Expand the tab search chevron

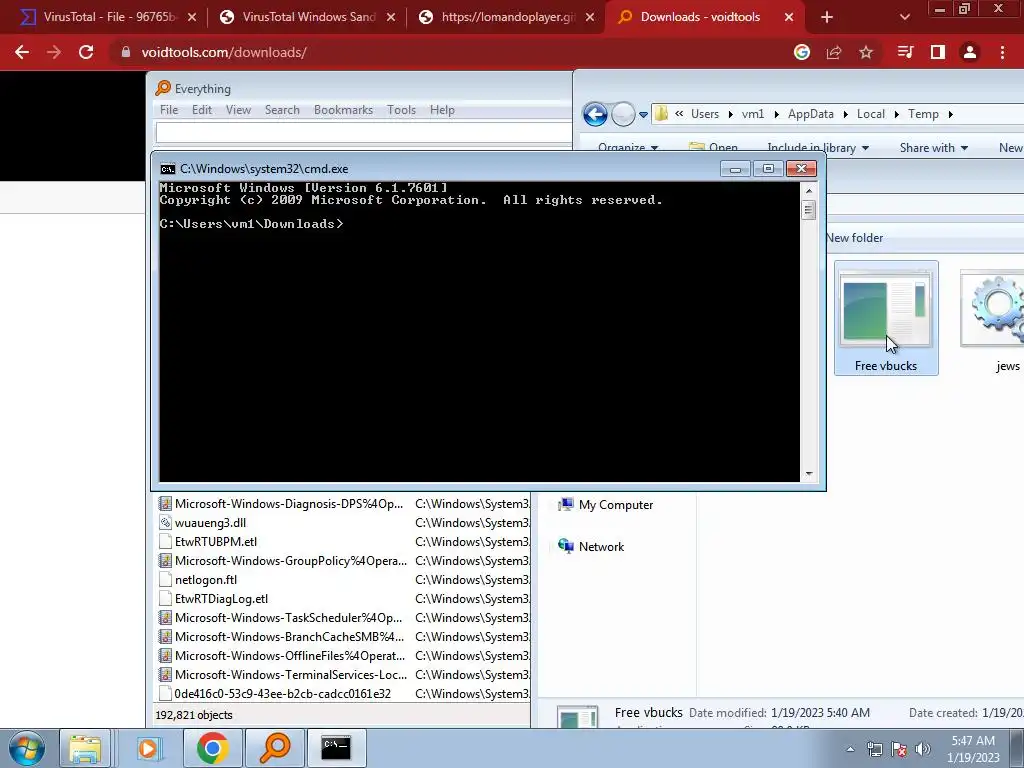(904, 17)
